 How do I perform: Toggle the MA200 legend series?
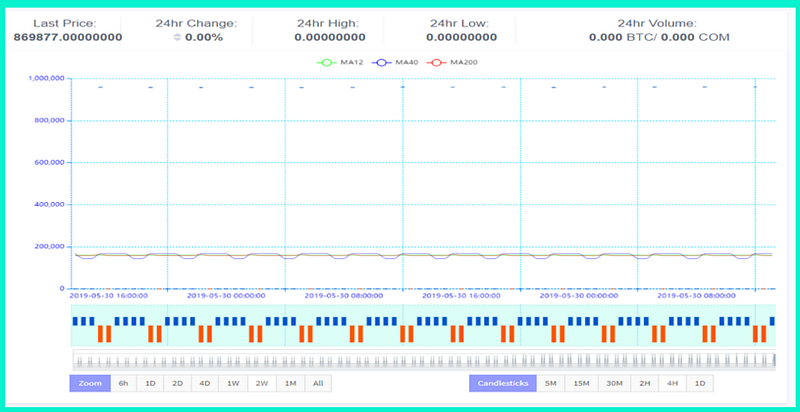[x=452, y=63]
